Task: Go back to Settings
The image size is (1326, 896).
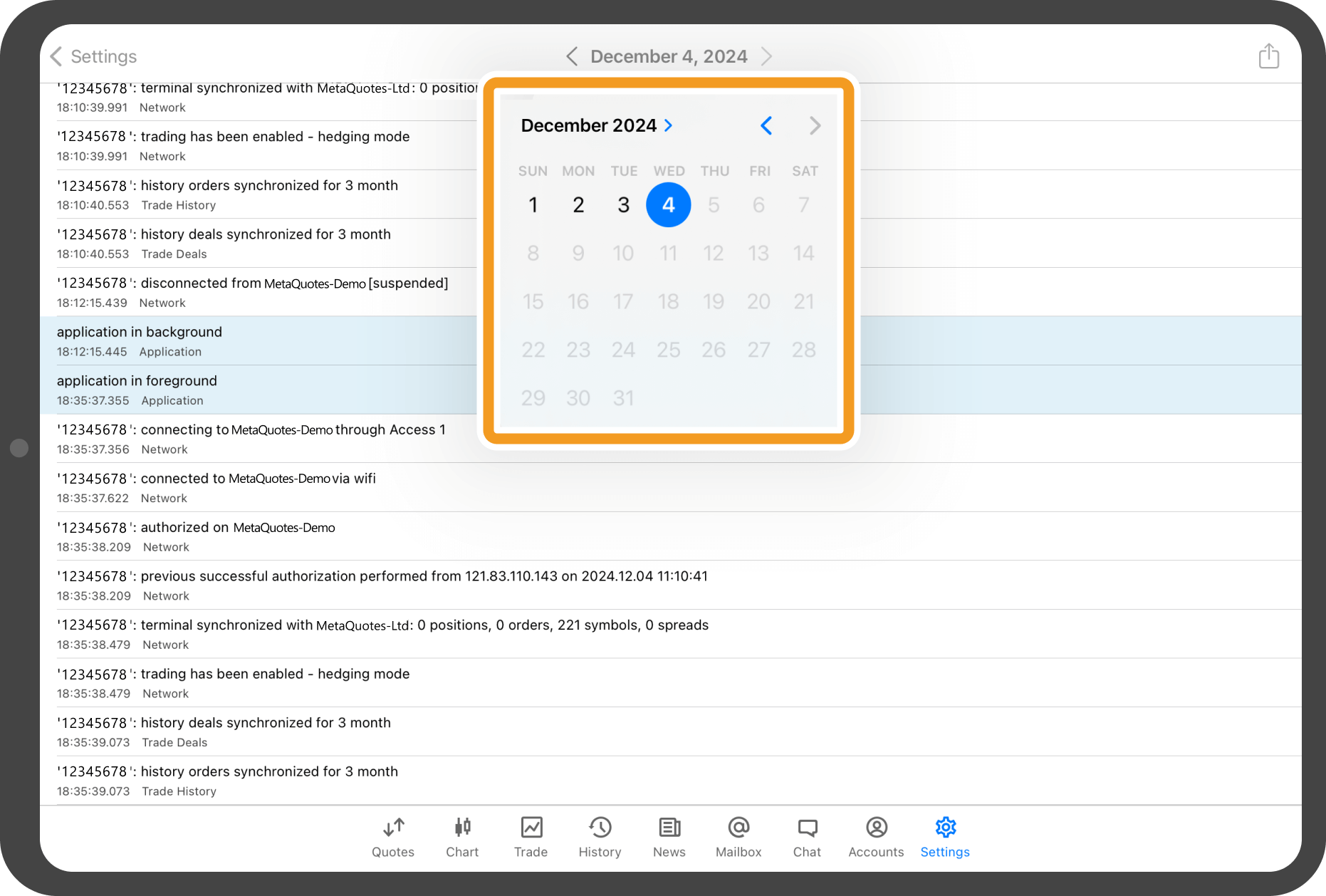Action: tap(94, 56)
